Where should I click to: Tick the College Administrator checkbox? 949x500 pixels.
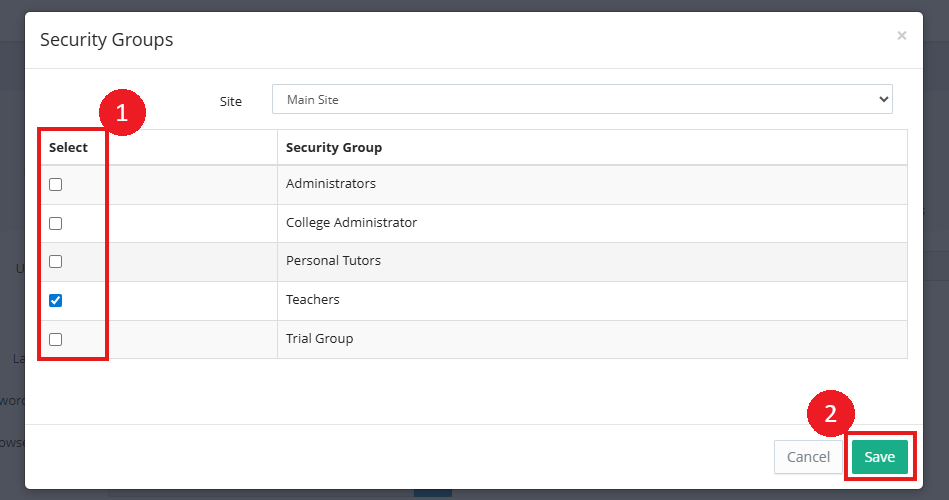56,223
